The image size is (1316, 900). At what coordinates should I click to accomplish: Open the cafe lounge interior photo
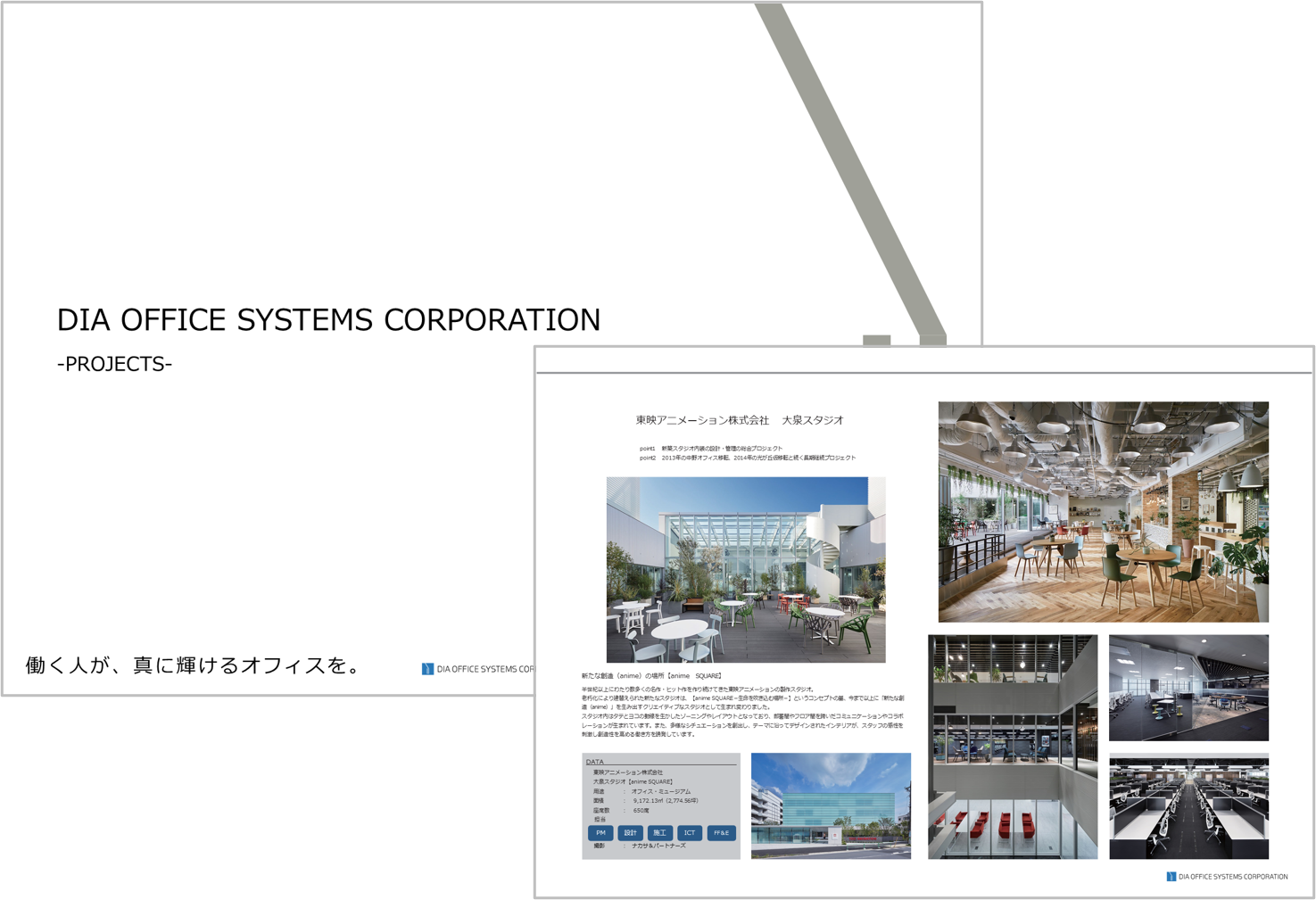(x=1104, y=512)
